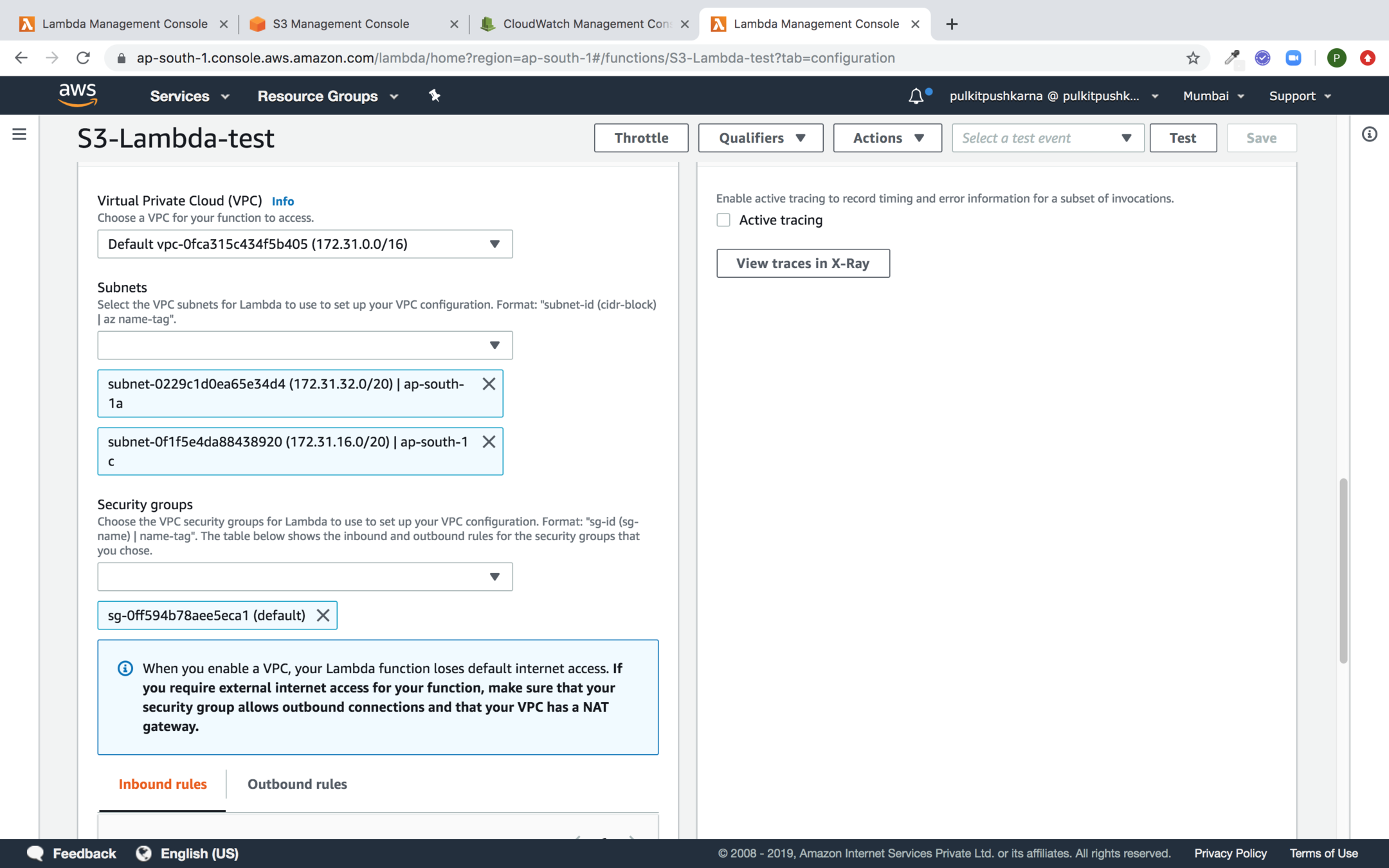Click the info circle icon at right edge

coord(1369,134)
